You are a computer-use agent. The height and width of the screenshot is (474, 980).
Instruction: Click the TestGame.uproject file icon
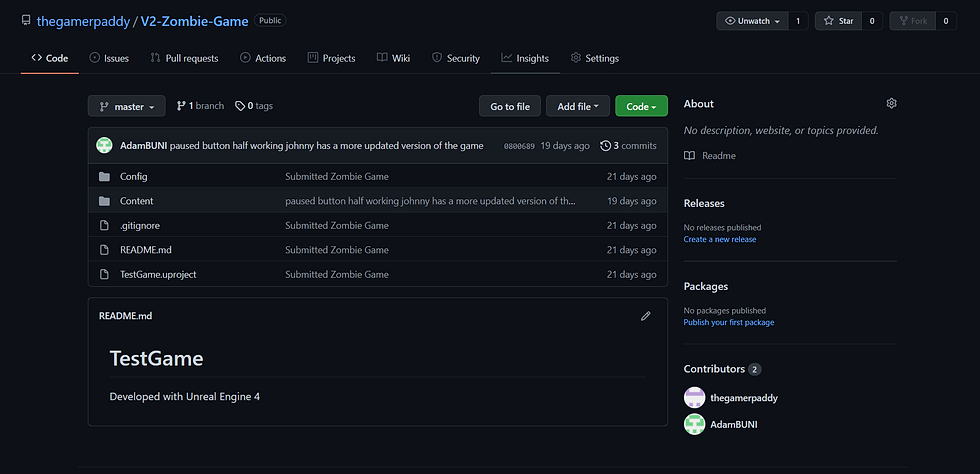pos(104,274)
